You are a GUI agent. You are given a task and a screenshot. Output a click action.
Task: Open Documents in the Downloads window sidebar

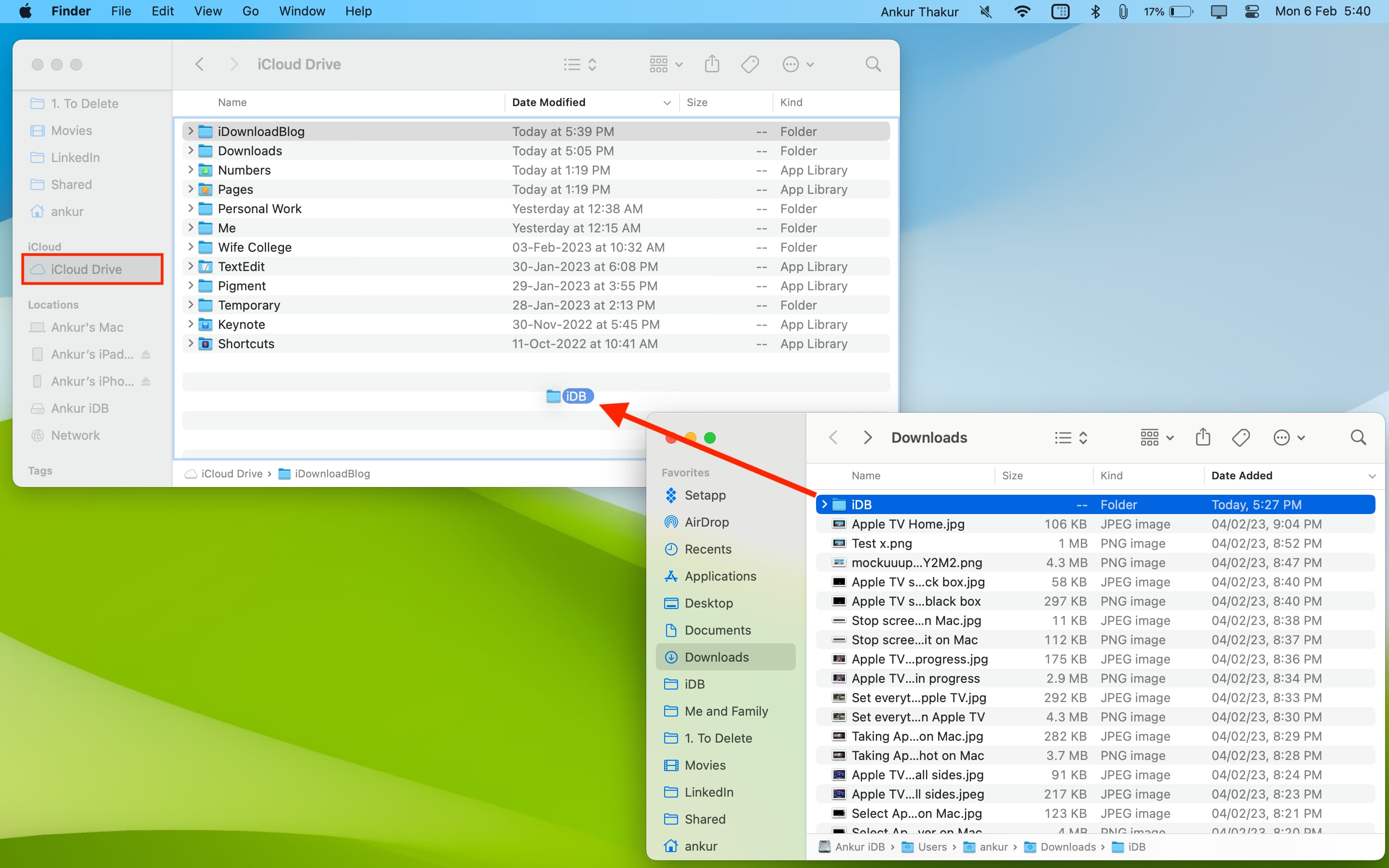(x=718, y=630)
